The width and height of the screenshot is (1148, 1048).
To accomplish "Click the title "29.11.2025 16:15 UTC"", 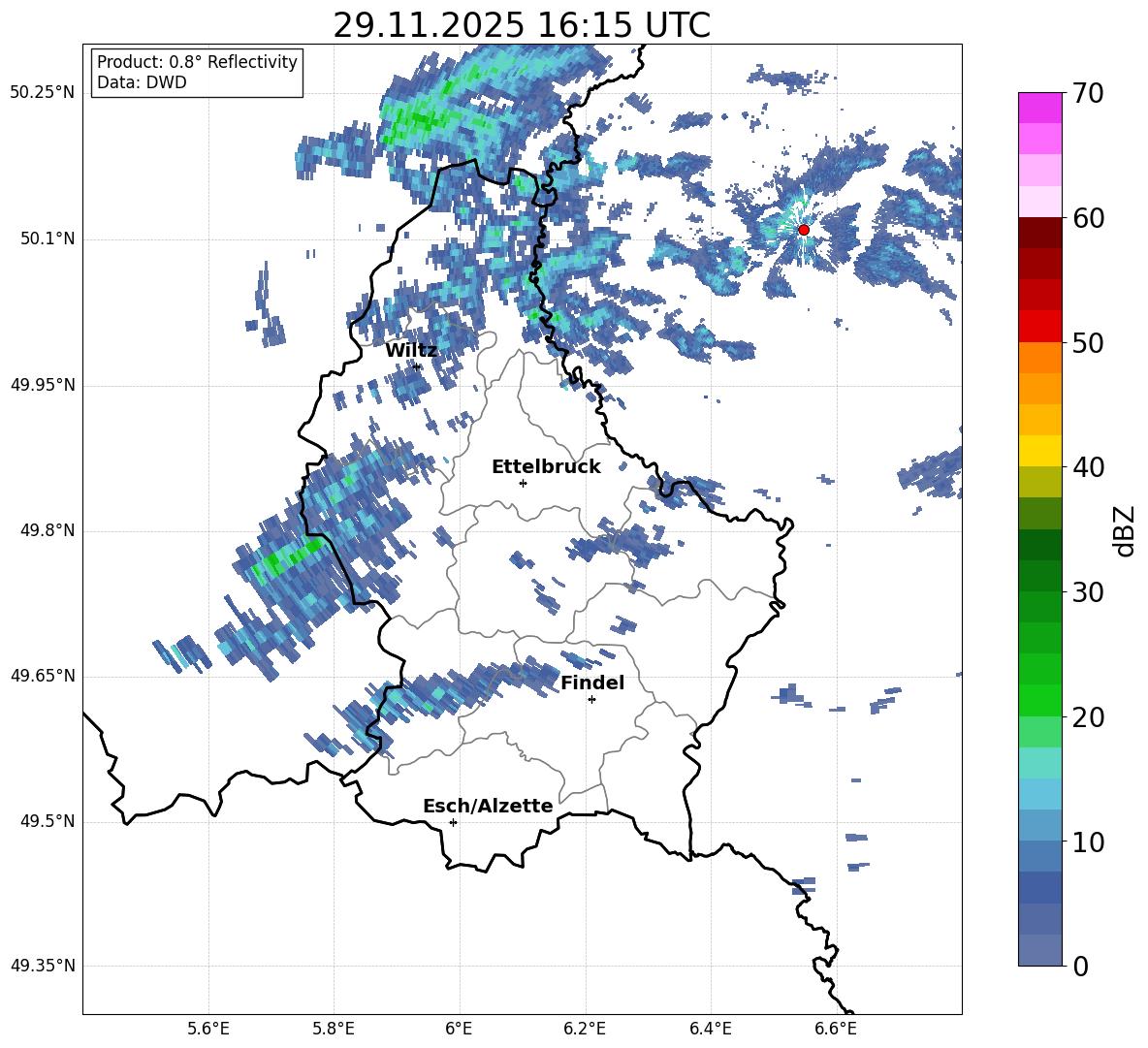I will click(x=522, y=25).
